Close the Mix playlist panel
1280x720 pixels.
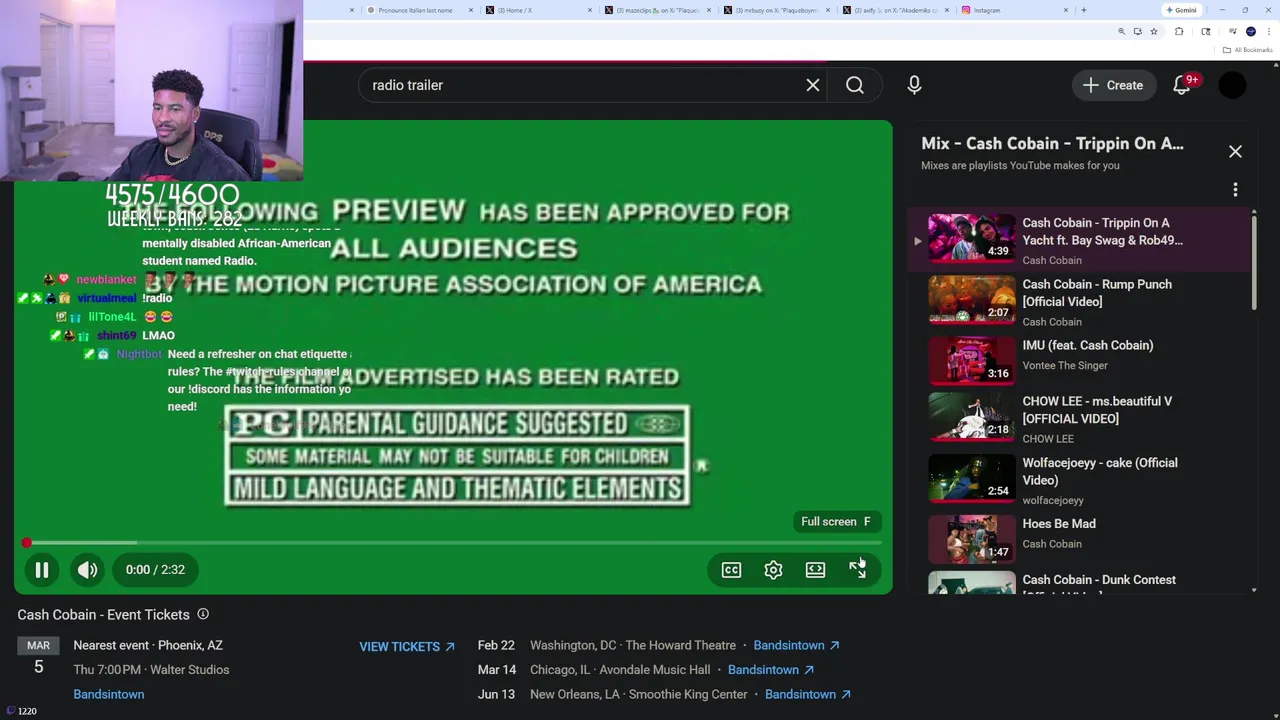[1235, 151]
